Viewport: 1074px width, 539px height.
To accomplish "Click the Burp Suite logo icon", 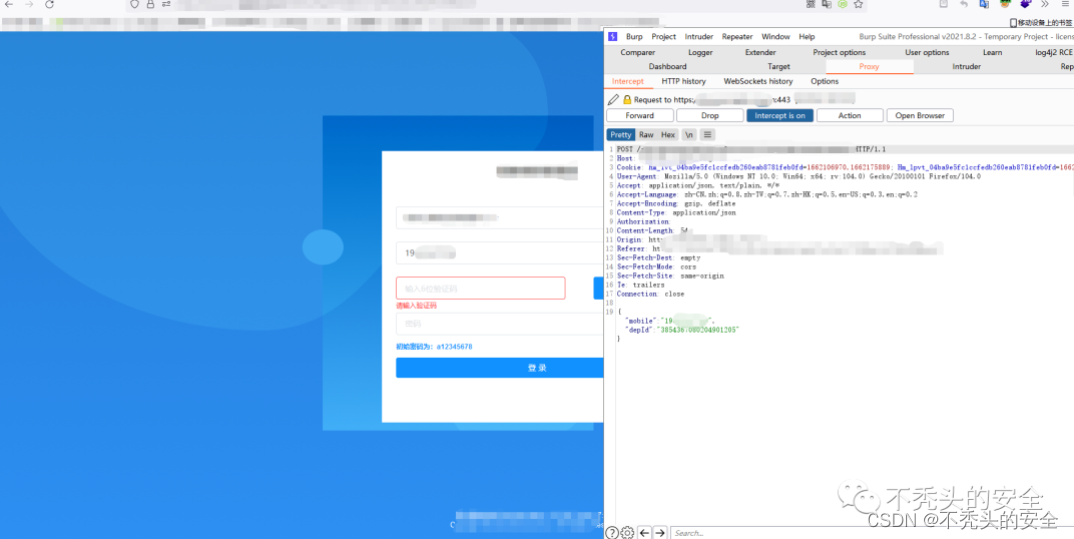I will pos(613,36).
